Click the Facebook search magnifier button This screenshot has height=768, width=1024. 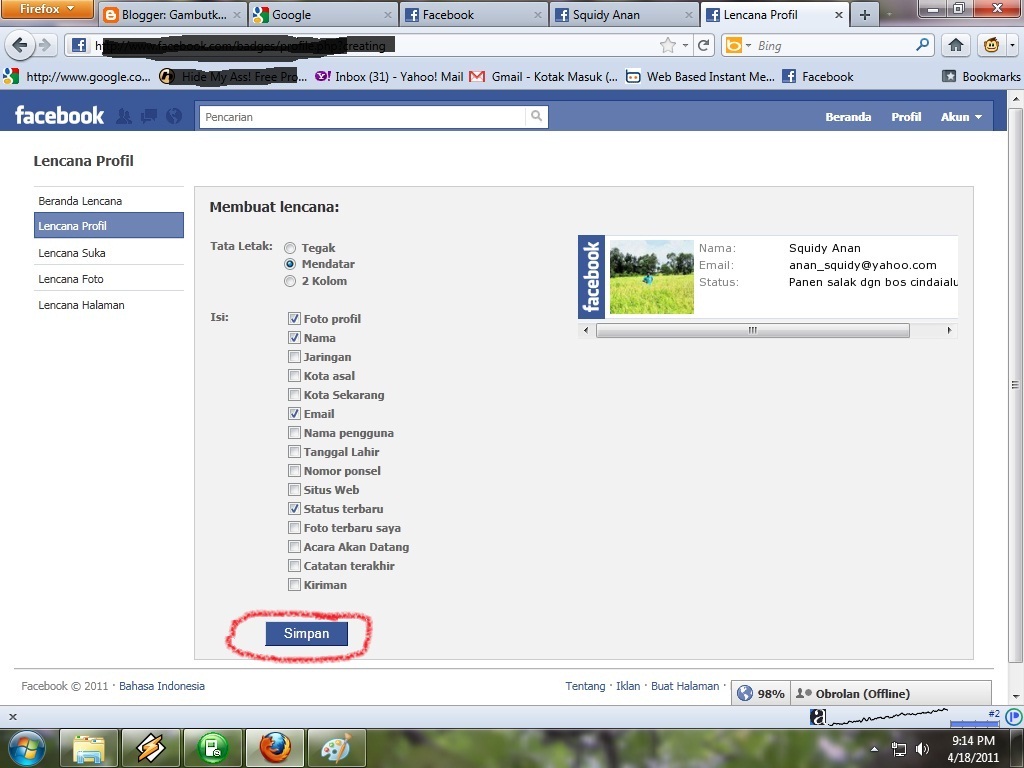(536, 116)
